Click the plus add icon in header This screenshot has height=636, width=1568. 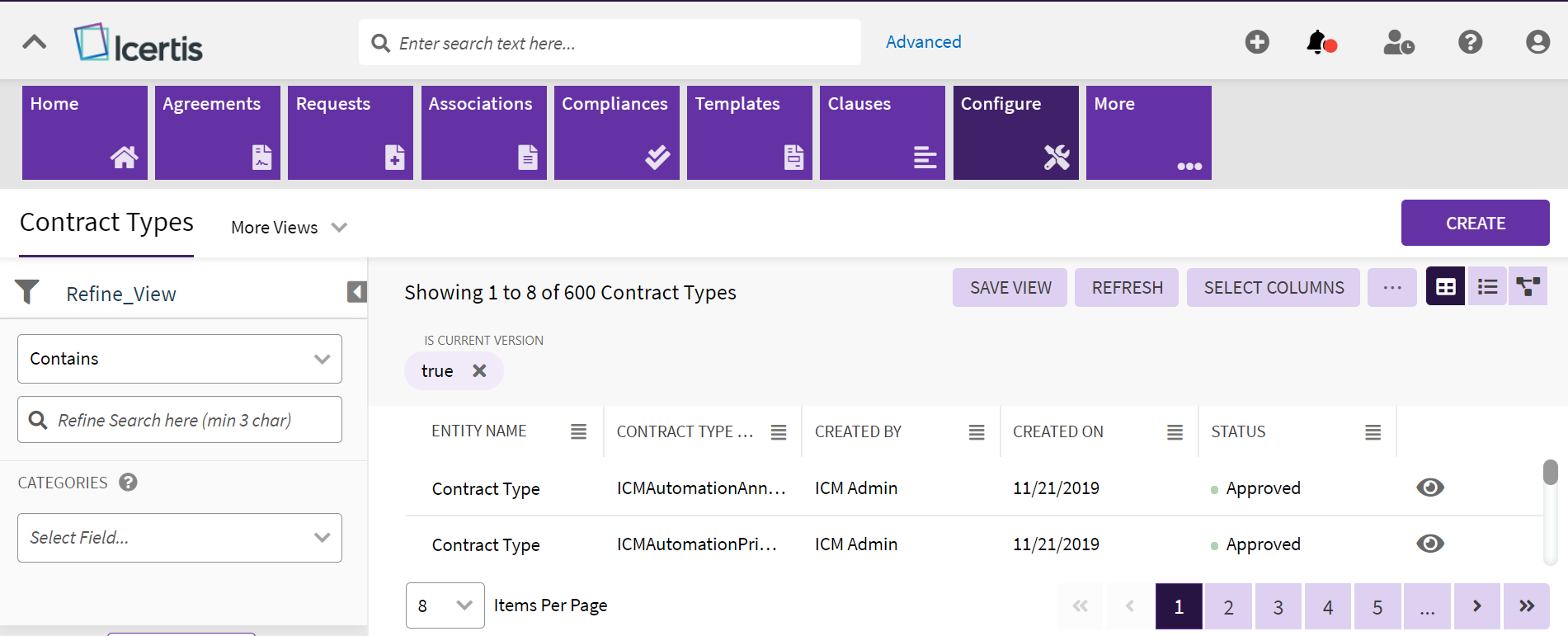1257,42
